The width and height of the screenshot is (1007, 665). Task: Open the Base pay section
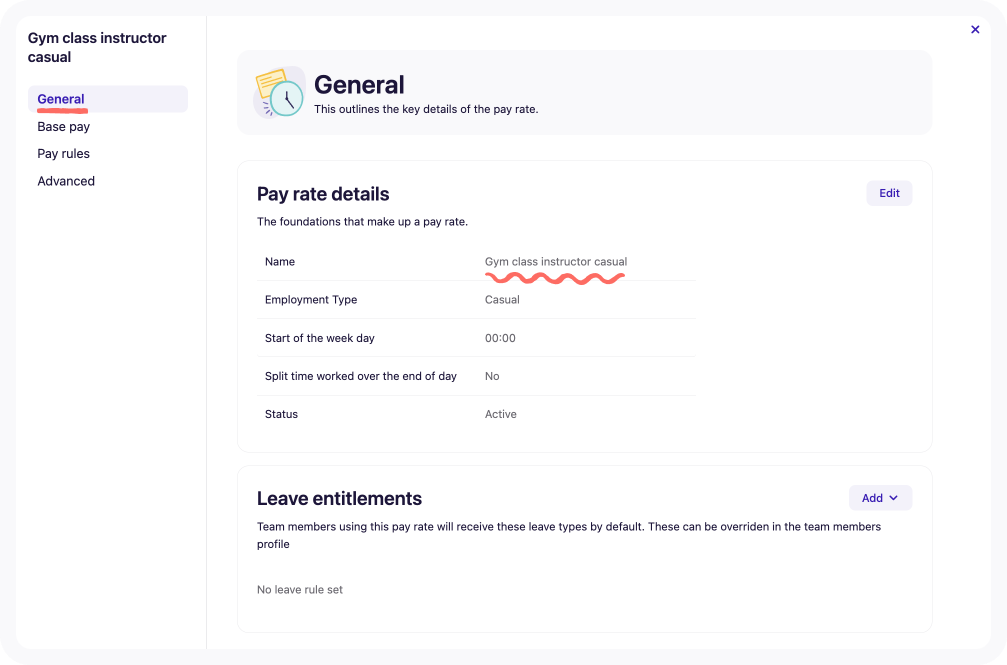63,126
